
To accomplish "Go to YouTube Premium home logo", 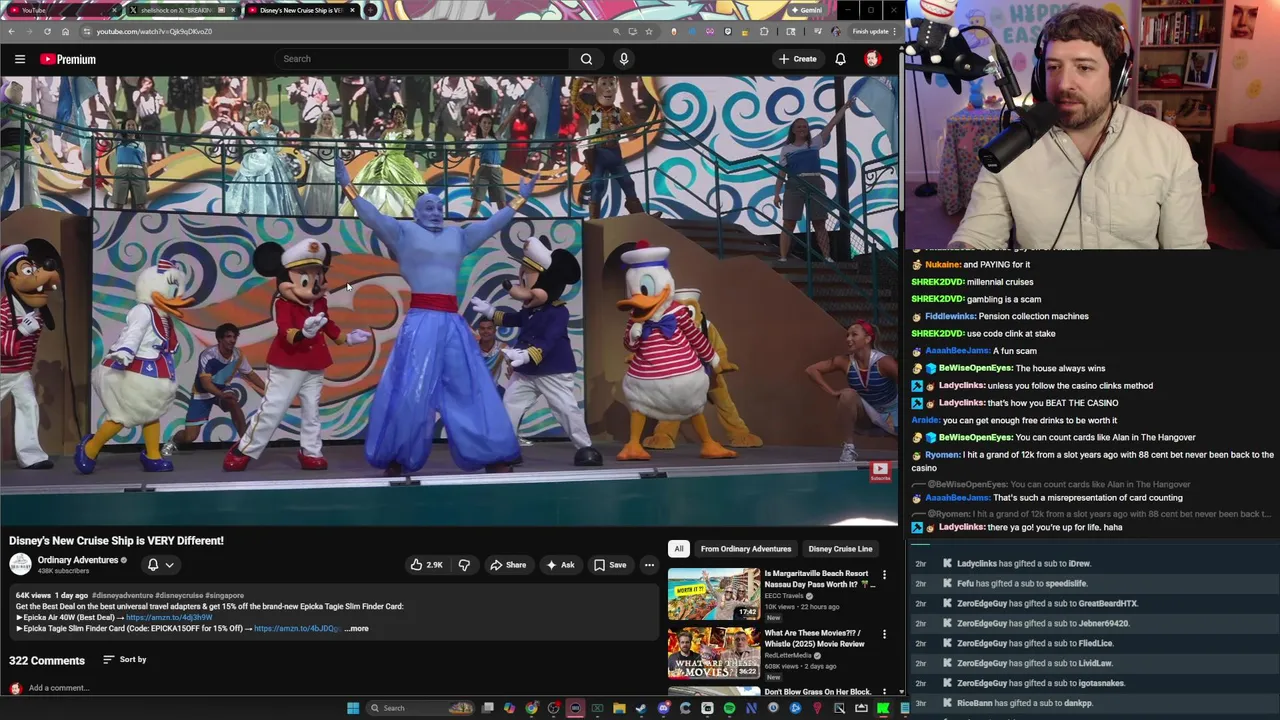I will pyautogui.click(x=68, y=59).
